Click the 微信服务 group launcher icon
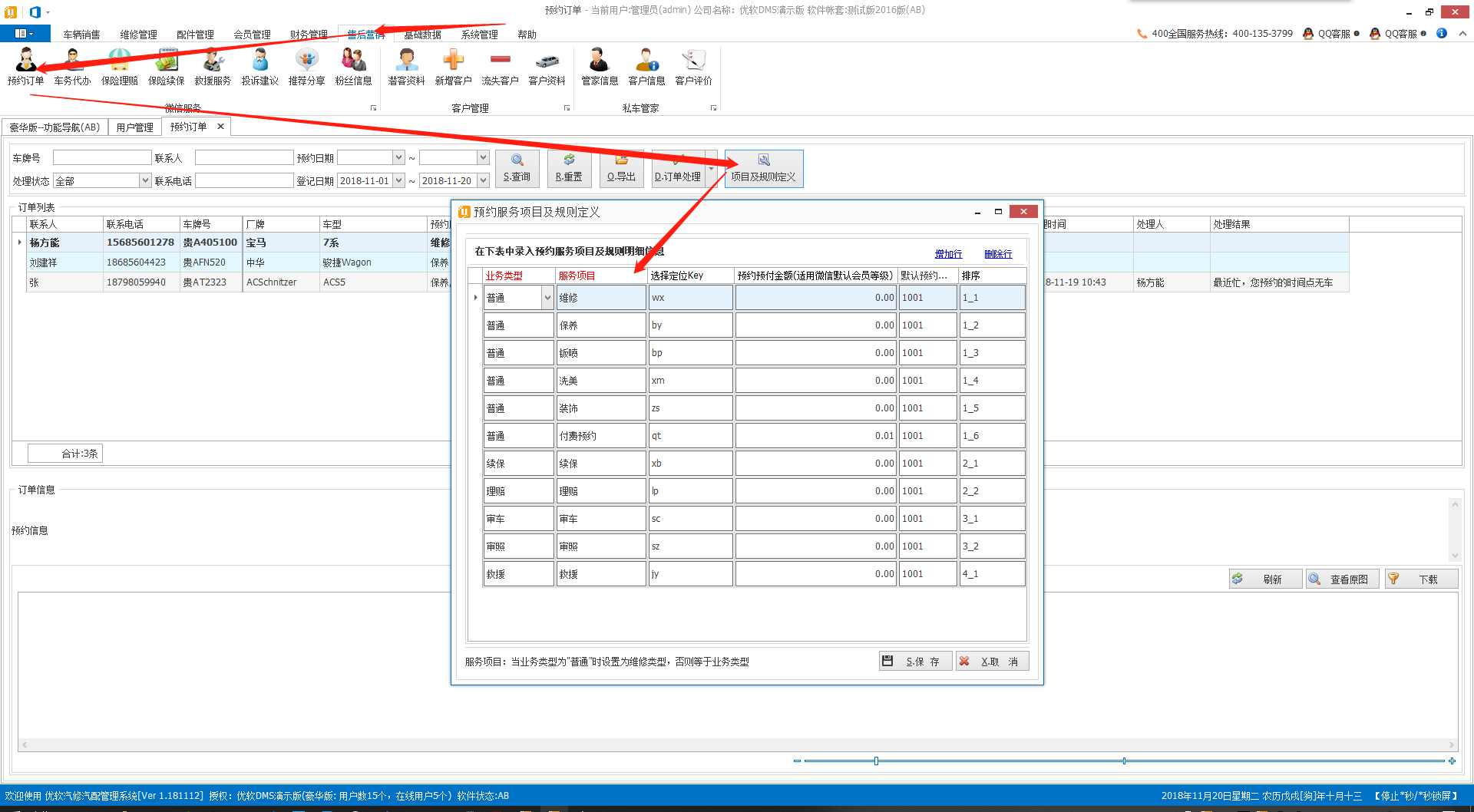 click(x=374, y=108)
